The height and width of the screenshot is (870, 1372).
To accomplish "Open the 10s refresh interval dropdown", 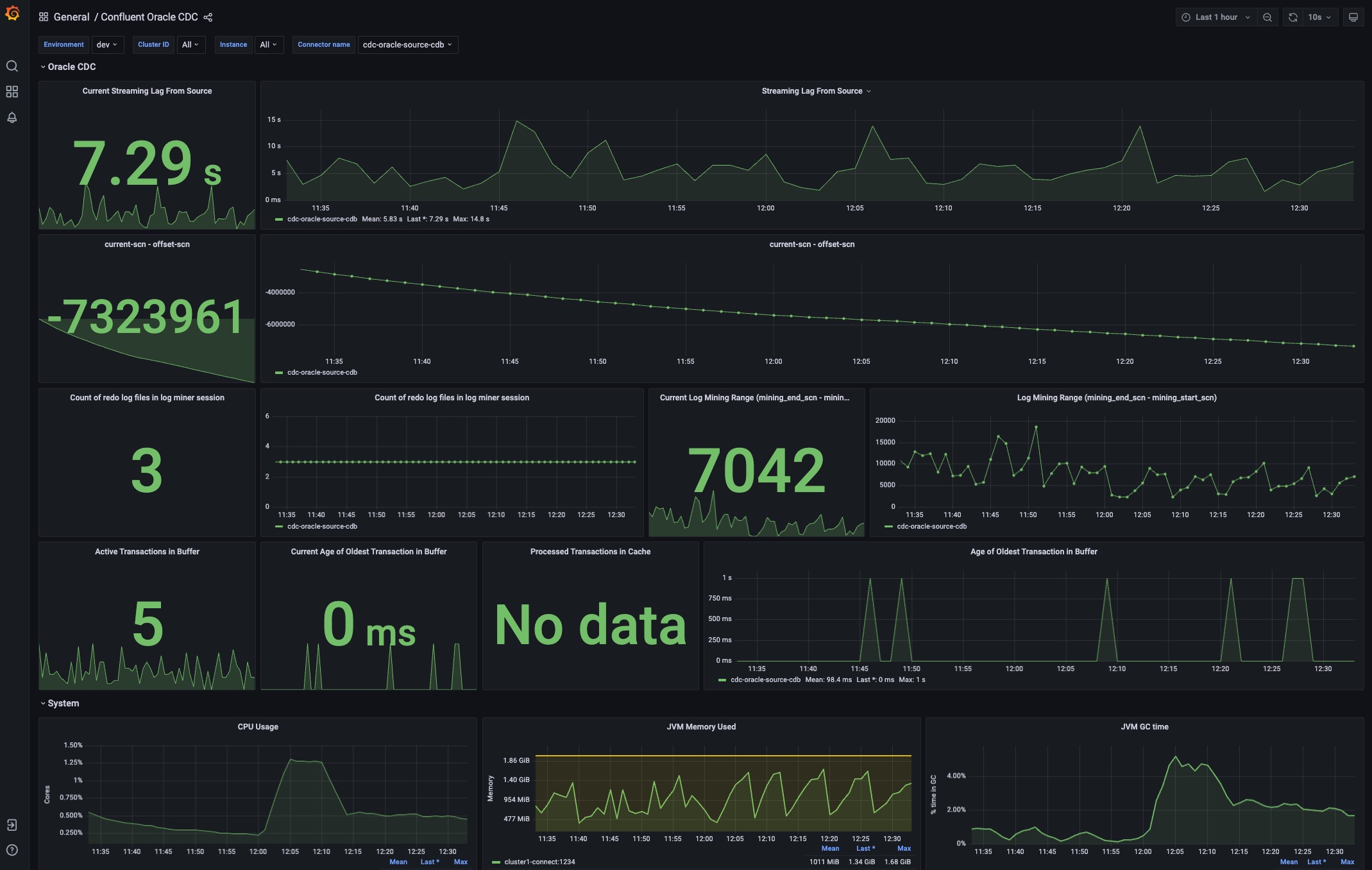I will pyautogui.click(x=1319, y=17).
